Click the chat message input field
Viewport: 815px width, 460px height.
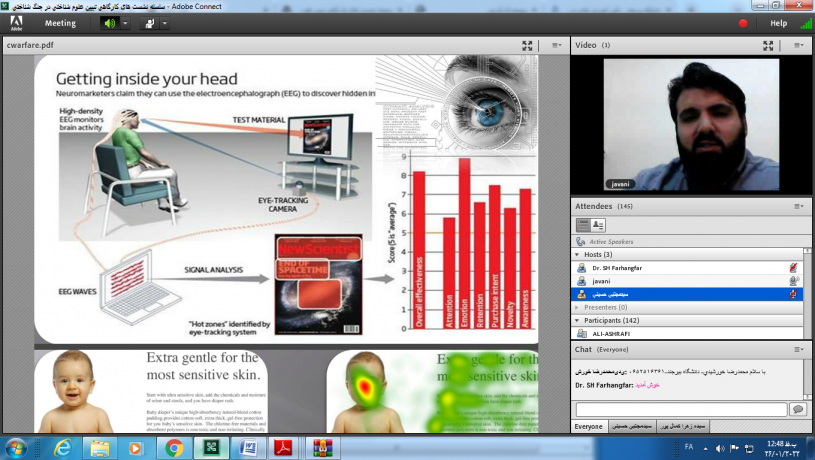point(680,409)
